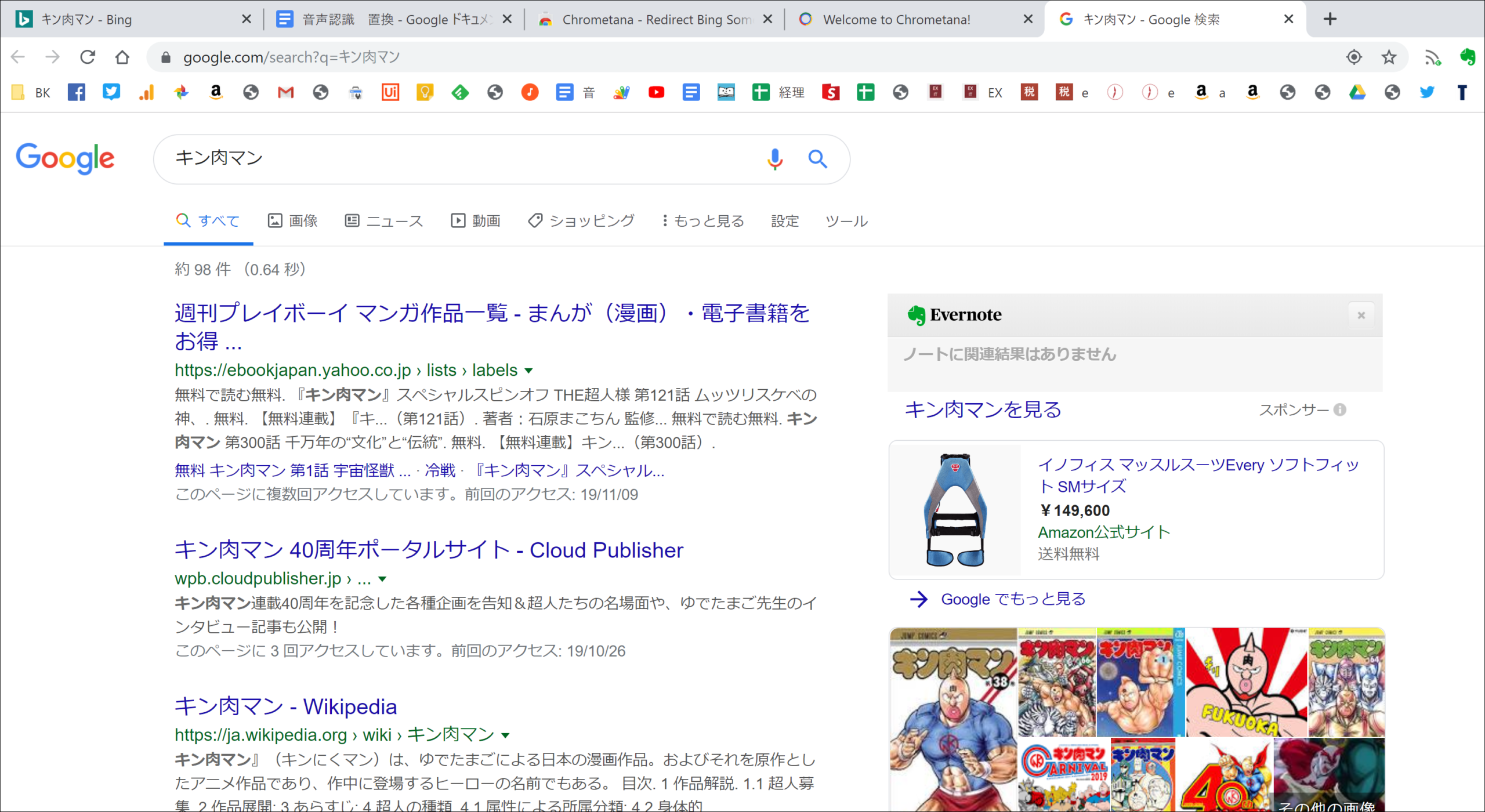Switch to the Welcome to Chrometana tab
This screenshot has height=812, width=1485.
coord(908,19)
